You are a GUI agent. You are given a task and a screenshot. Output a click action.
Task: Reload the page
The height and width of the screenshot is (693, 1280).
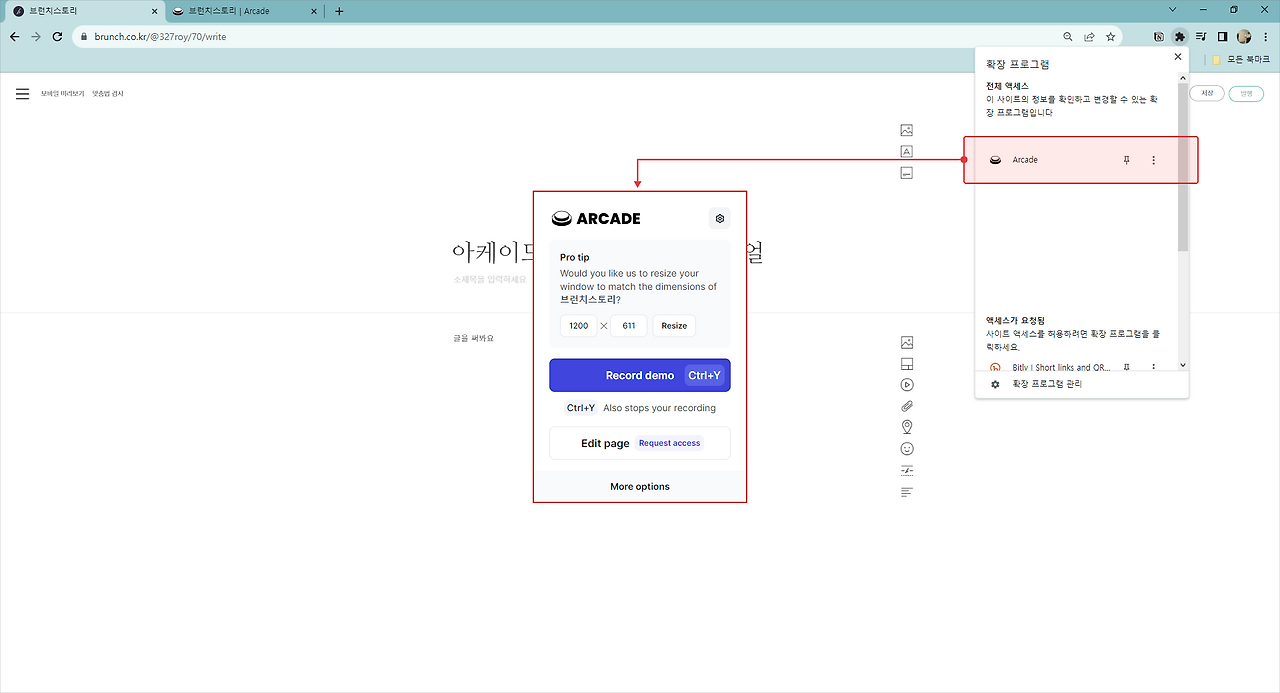(57, 37)
